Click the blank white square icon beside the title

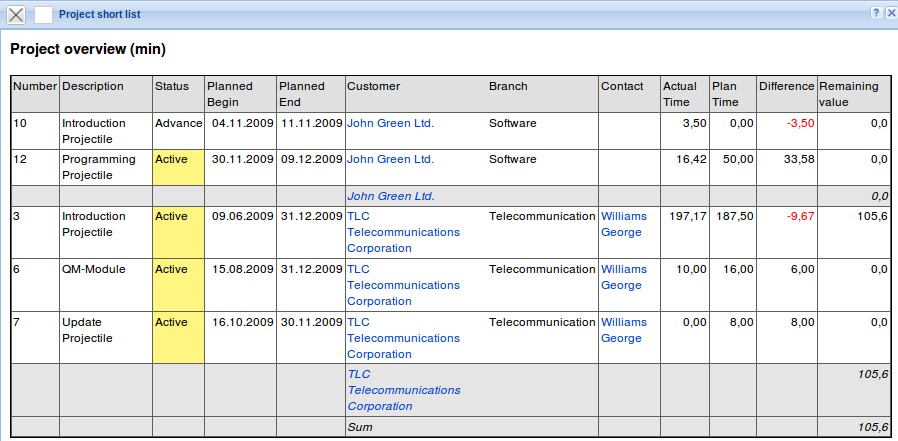(x=43, y=14)
